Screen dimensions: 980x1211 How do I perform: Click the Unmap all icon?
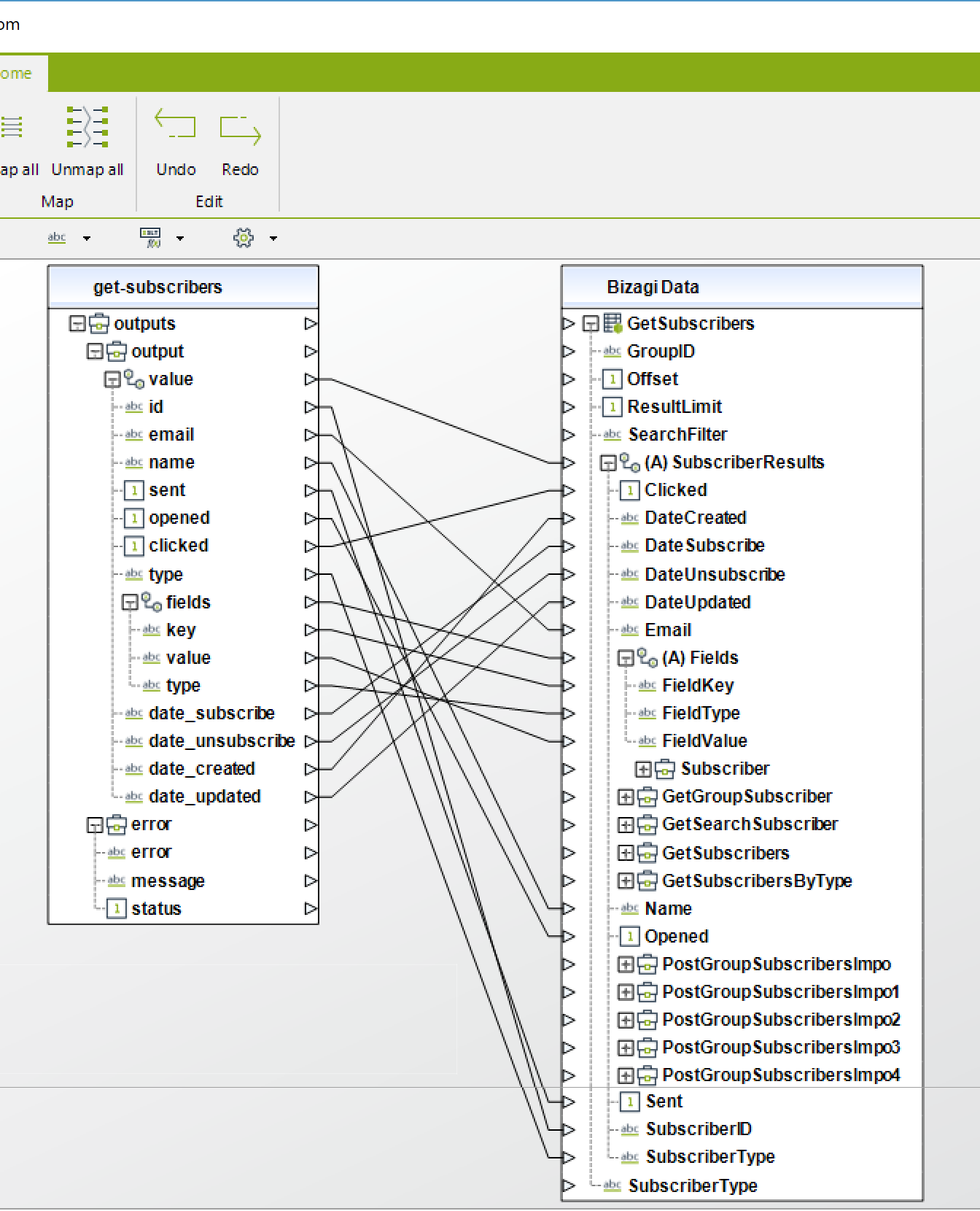pos(87,127)
